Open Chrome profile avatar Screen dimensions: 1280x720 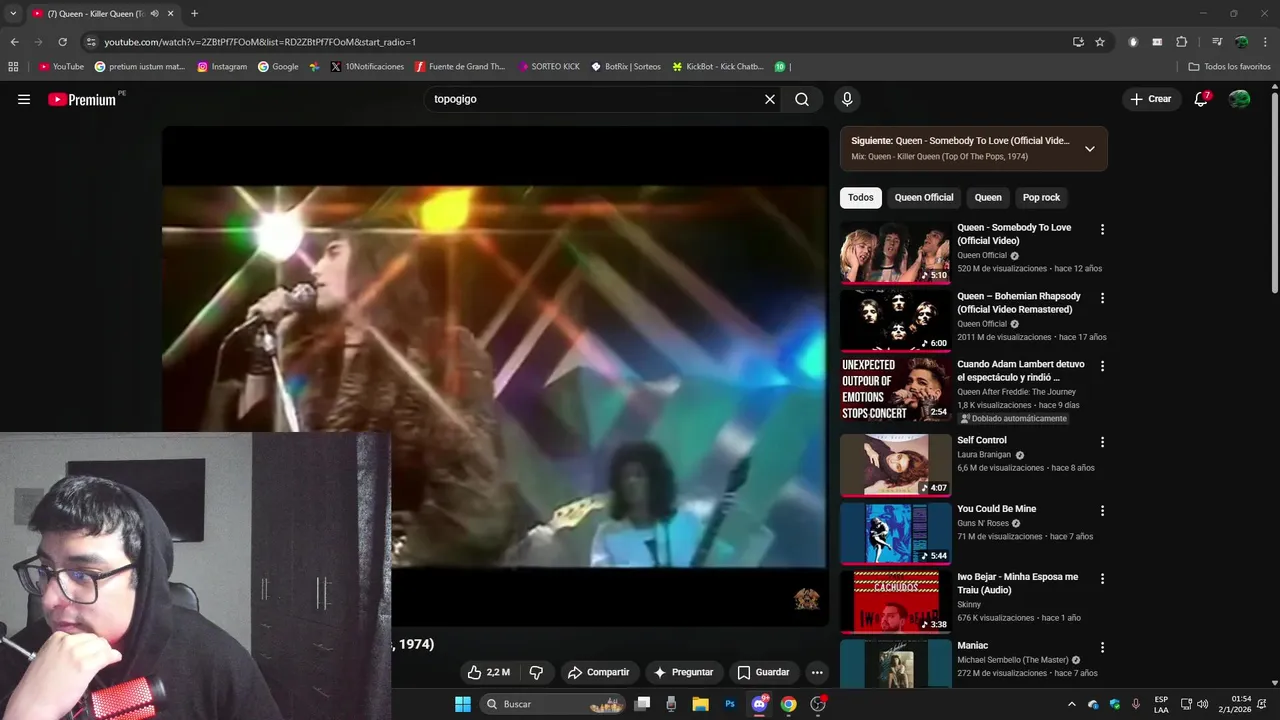1241,42
